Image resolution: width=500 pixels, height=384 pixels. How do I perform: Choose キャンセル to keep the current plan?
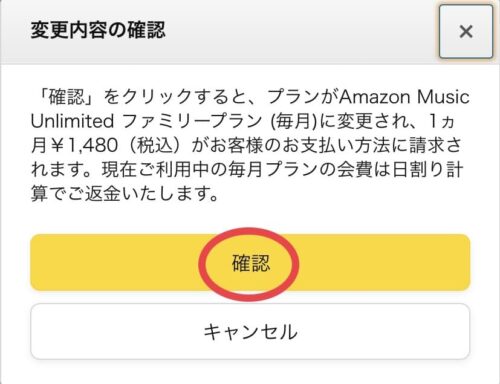(x=250, y=331)
